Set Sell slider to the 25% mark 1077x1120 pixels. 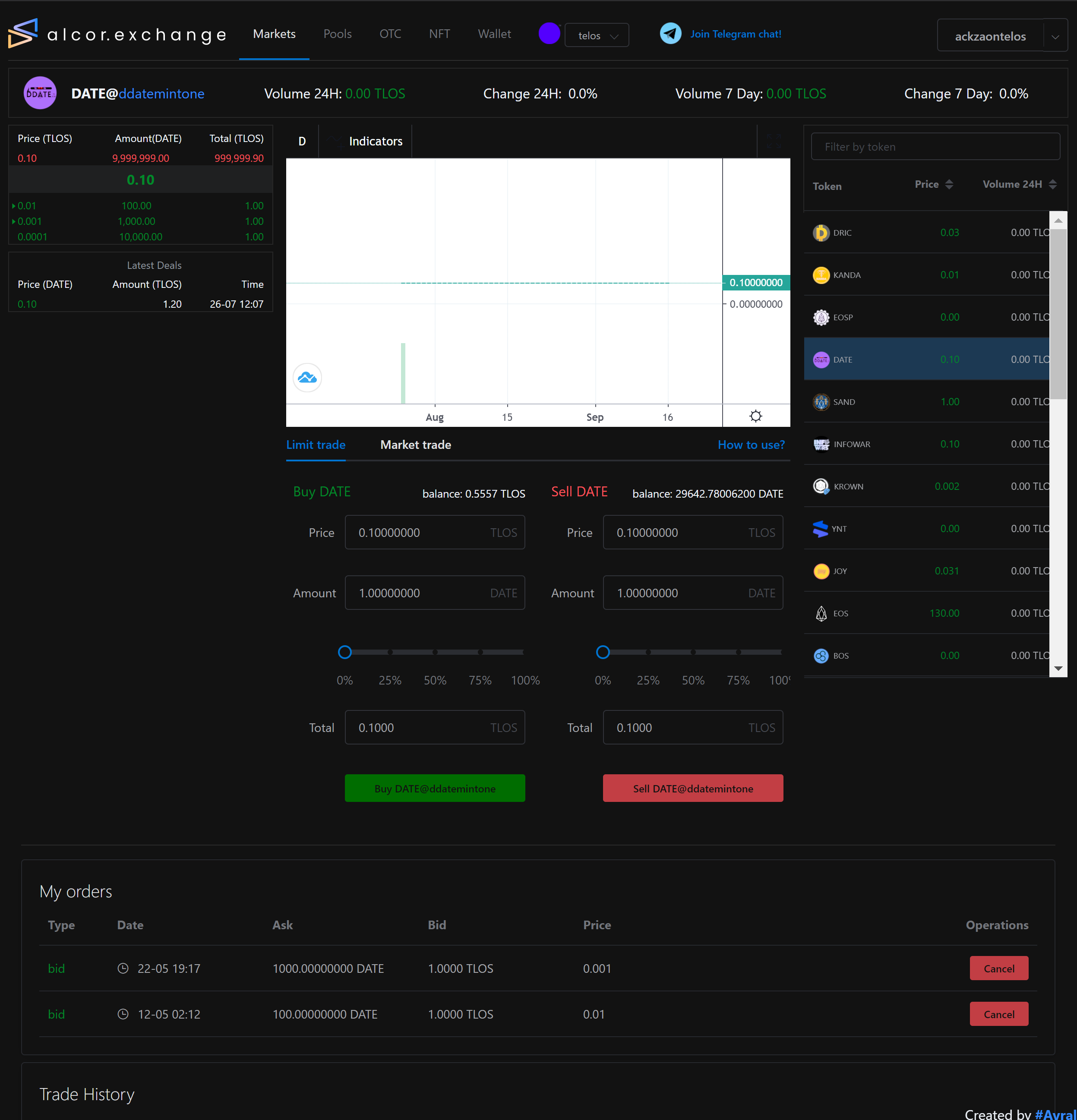pos(648,652)
